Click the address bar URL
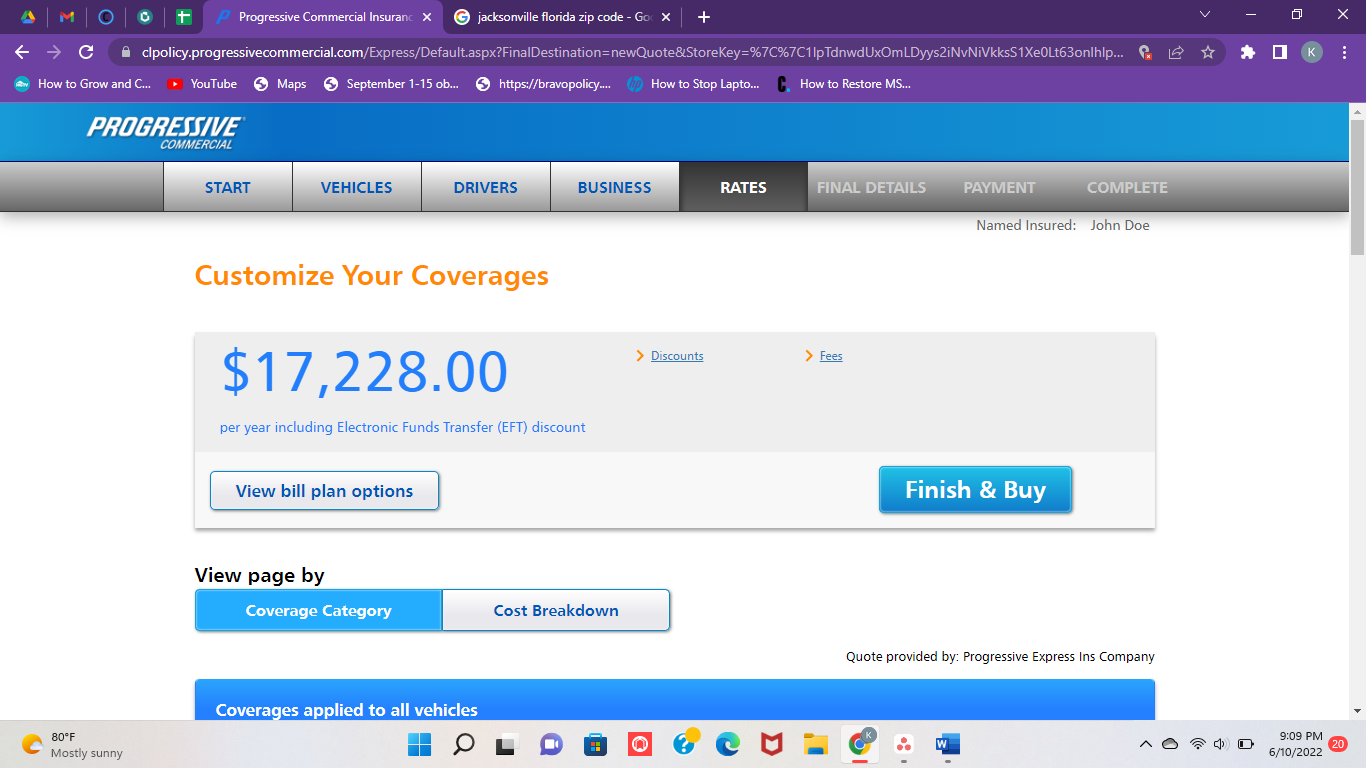 click(x=632, y=52)
